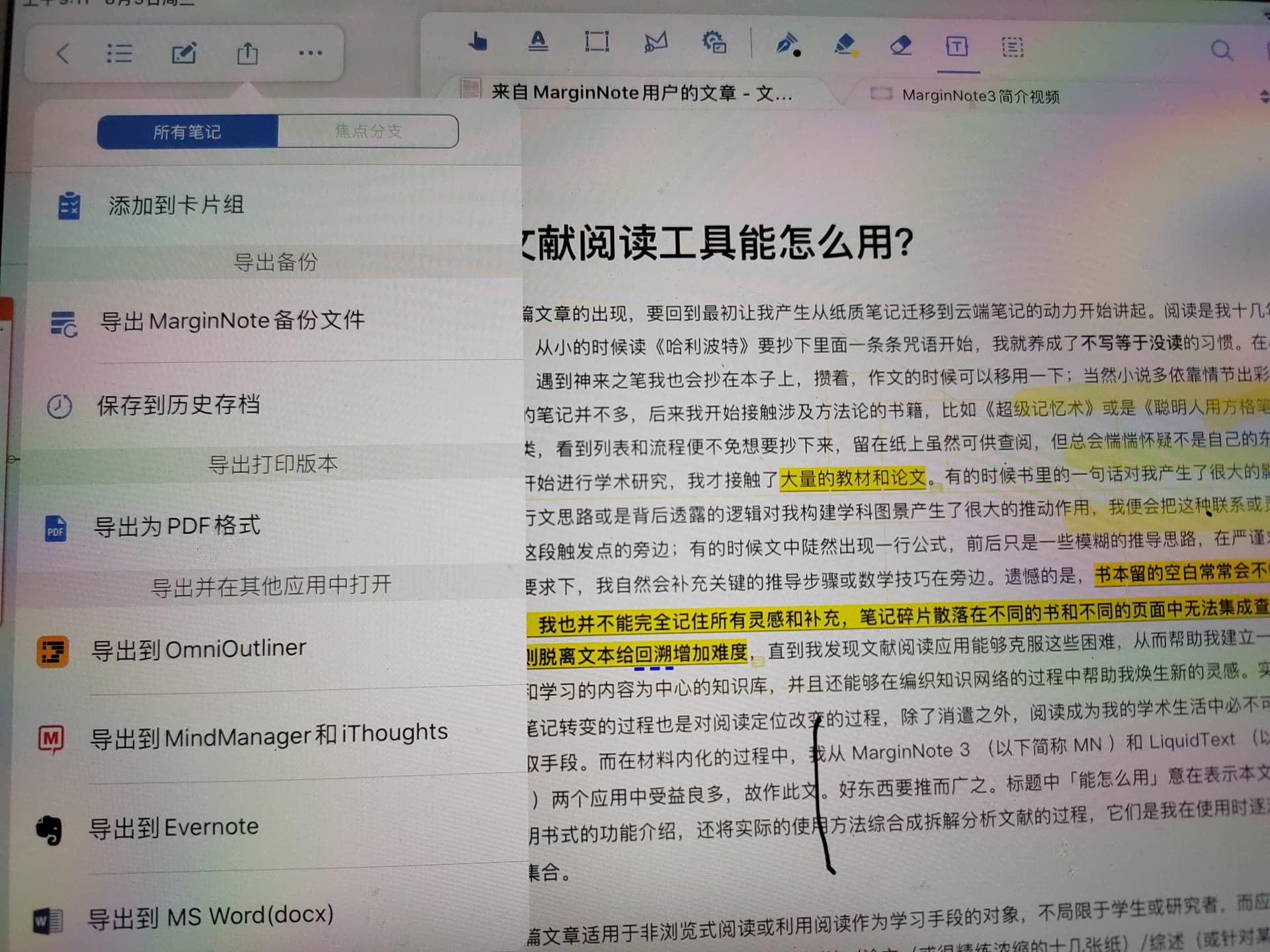
Task: Click highlighted text 书本留的空白常常会不
Action: tap(1181, 573)
